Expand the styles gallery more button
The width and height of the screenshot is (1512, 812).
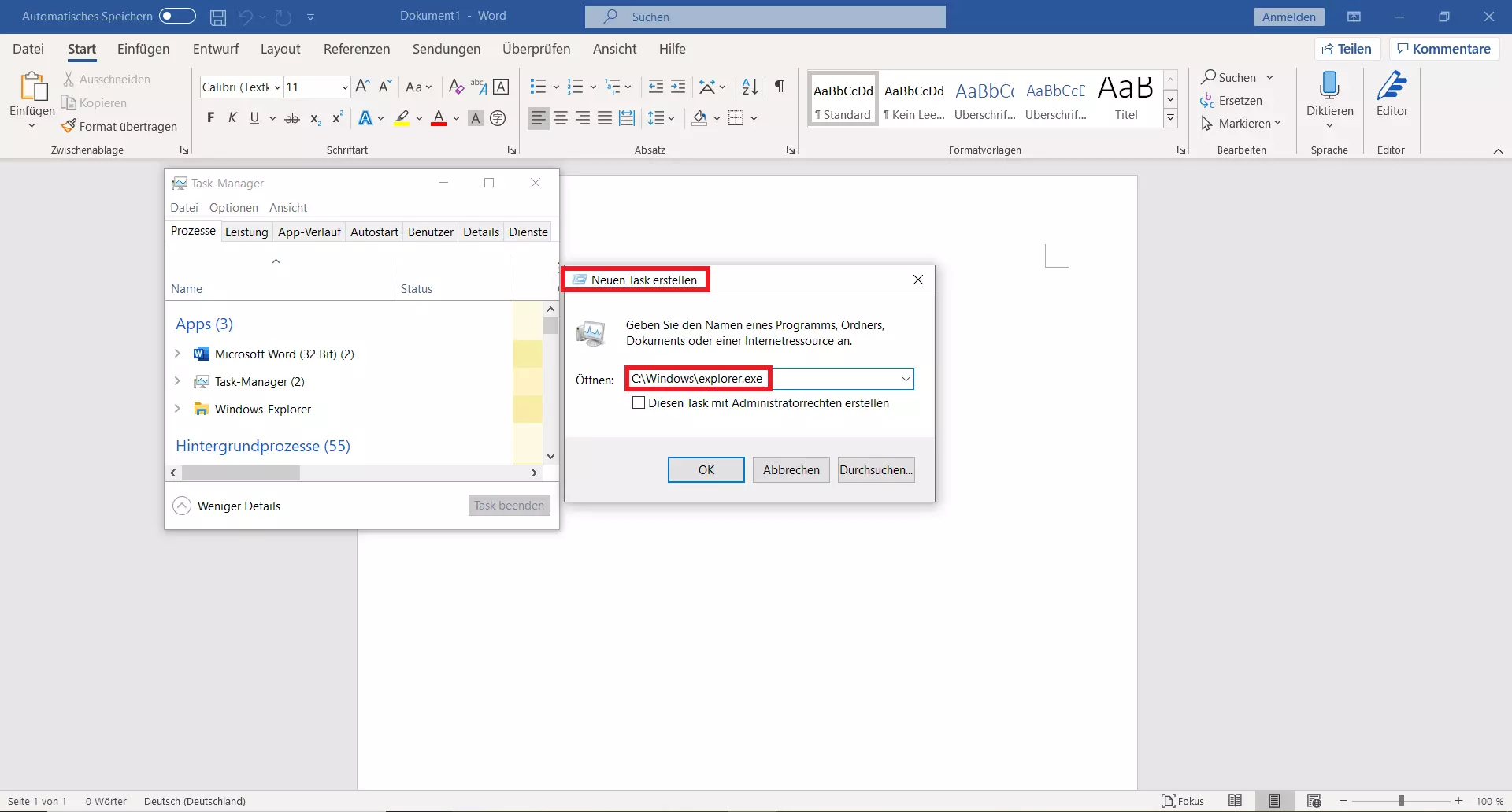coord(1170,118)
